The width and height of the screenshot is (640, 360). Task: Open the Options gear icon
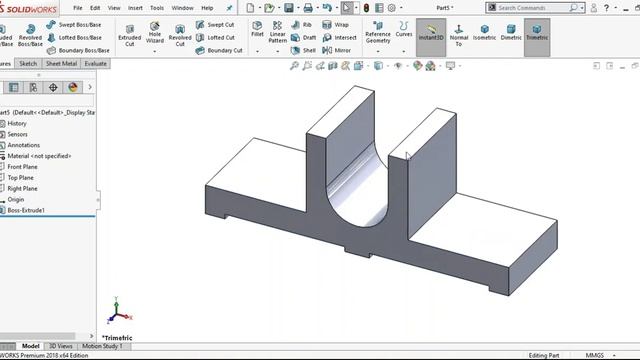(391, 8)
